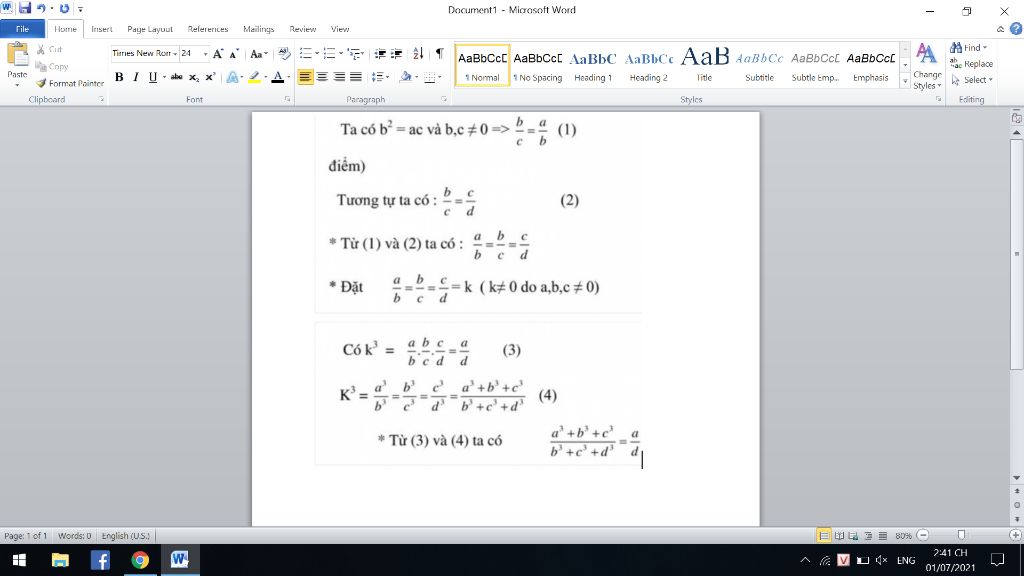Viewport: 1024px width, 576px height.
Task: Apply strikethrough formatting
Action: click(176, 77)
